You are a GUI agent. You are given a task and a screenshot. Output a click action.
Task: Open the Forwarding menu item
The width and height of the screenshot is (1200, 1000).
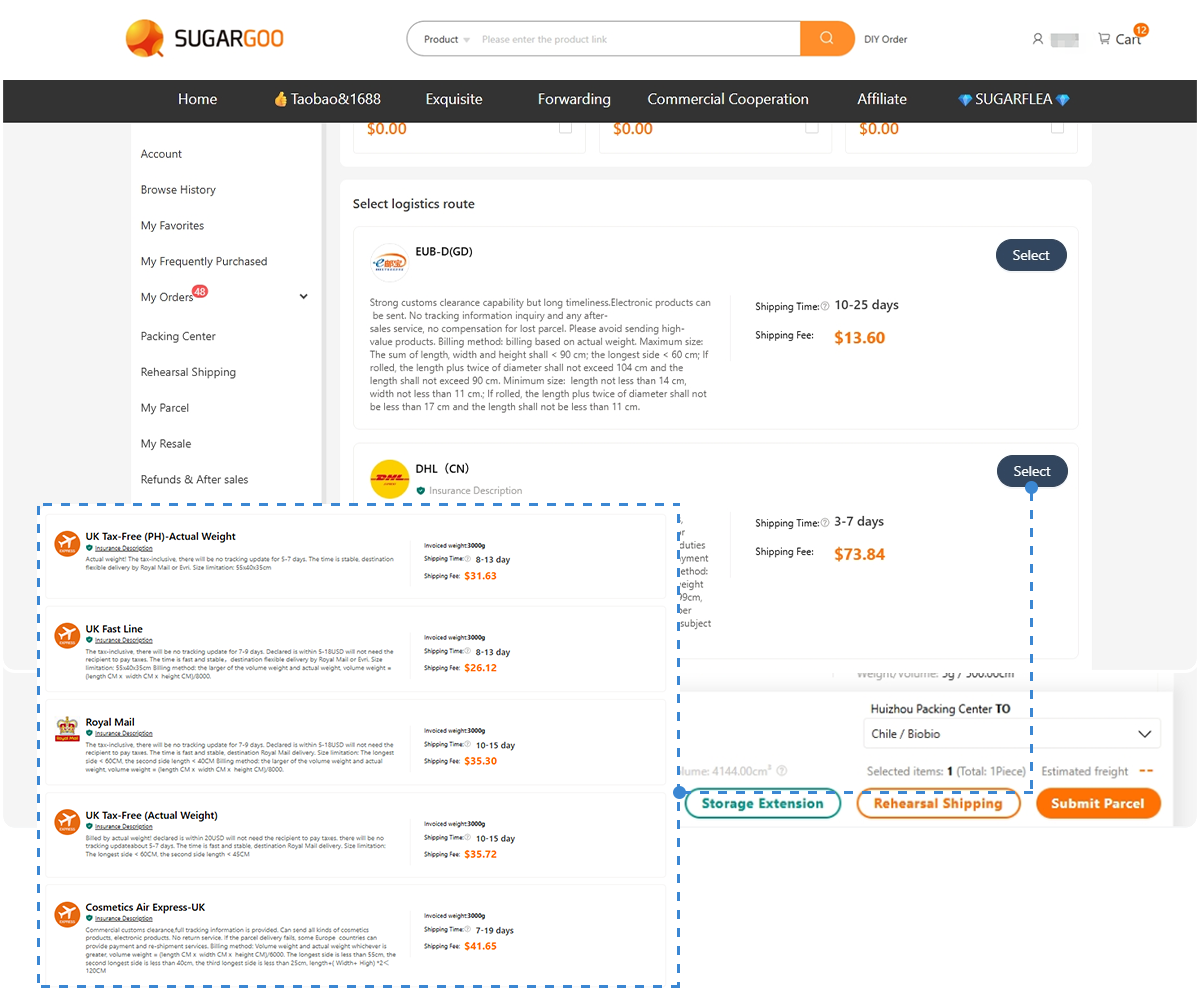[x=574, y=99]
